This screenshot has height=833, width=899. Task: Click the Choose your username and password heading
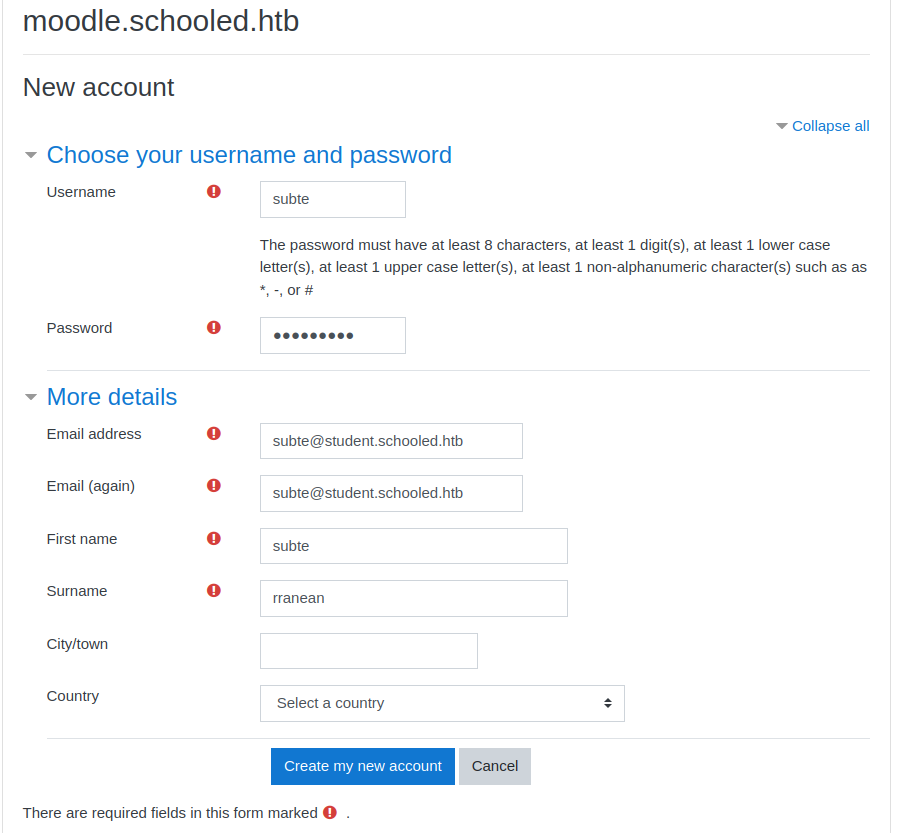[249, 155]
